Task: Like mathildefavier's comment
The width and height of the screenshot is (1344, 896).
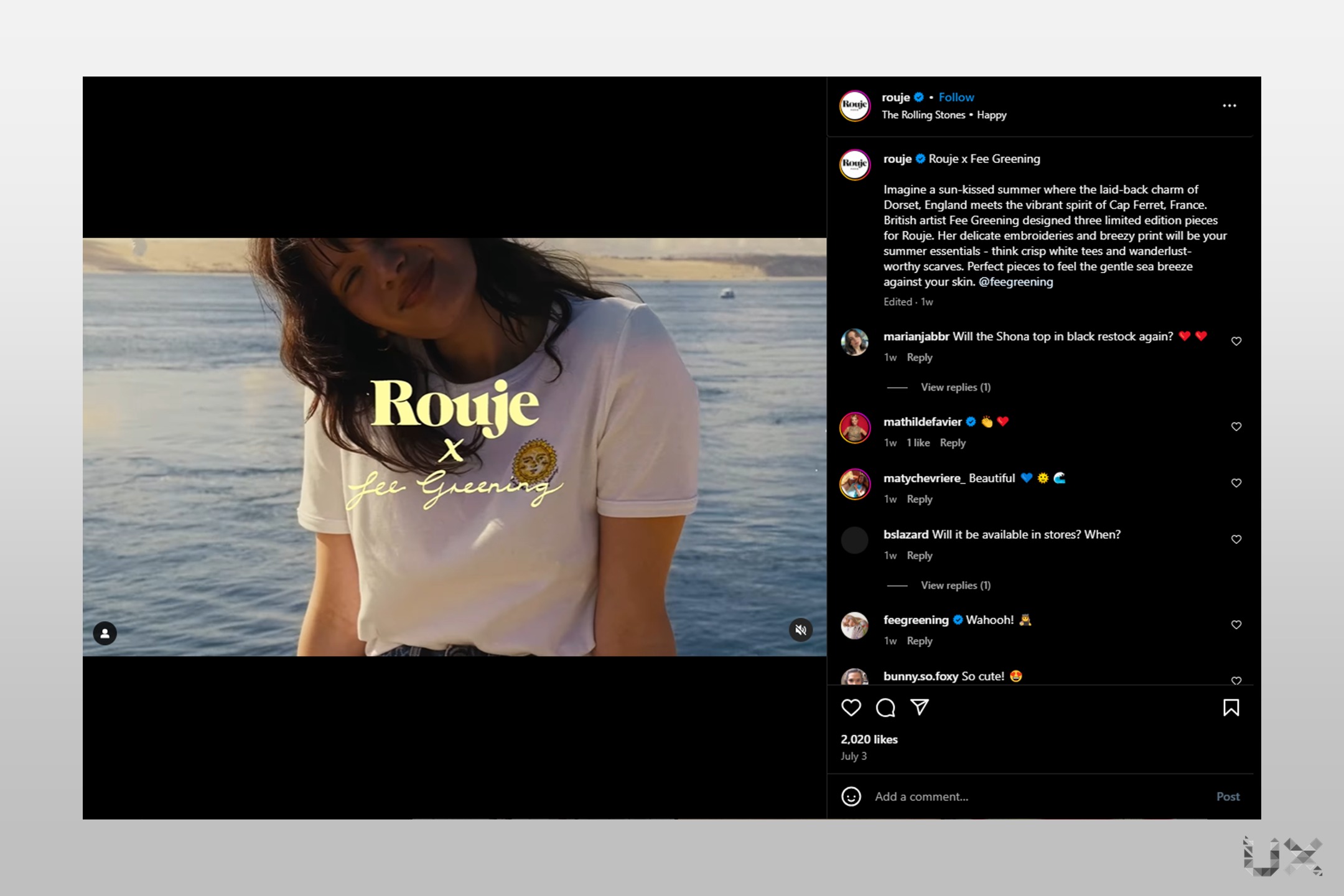Action: tap(1236, 426)
